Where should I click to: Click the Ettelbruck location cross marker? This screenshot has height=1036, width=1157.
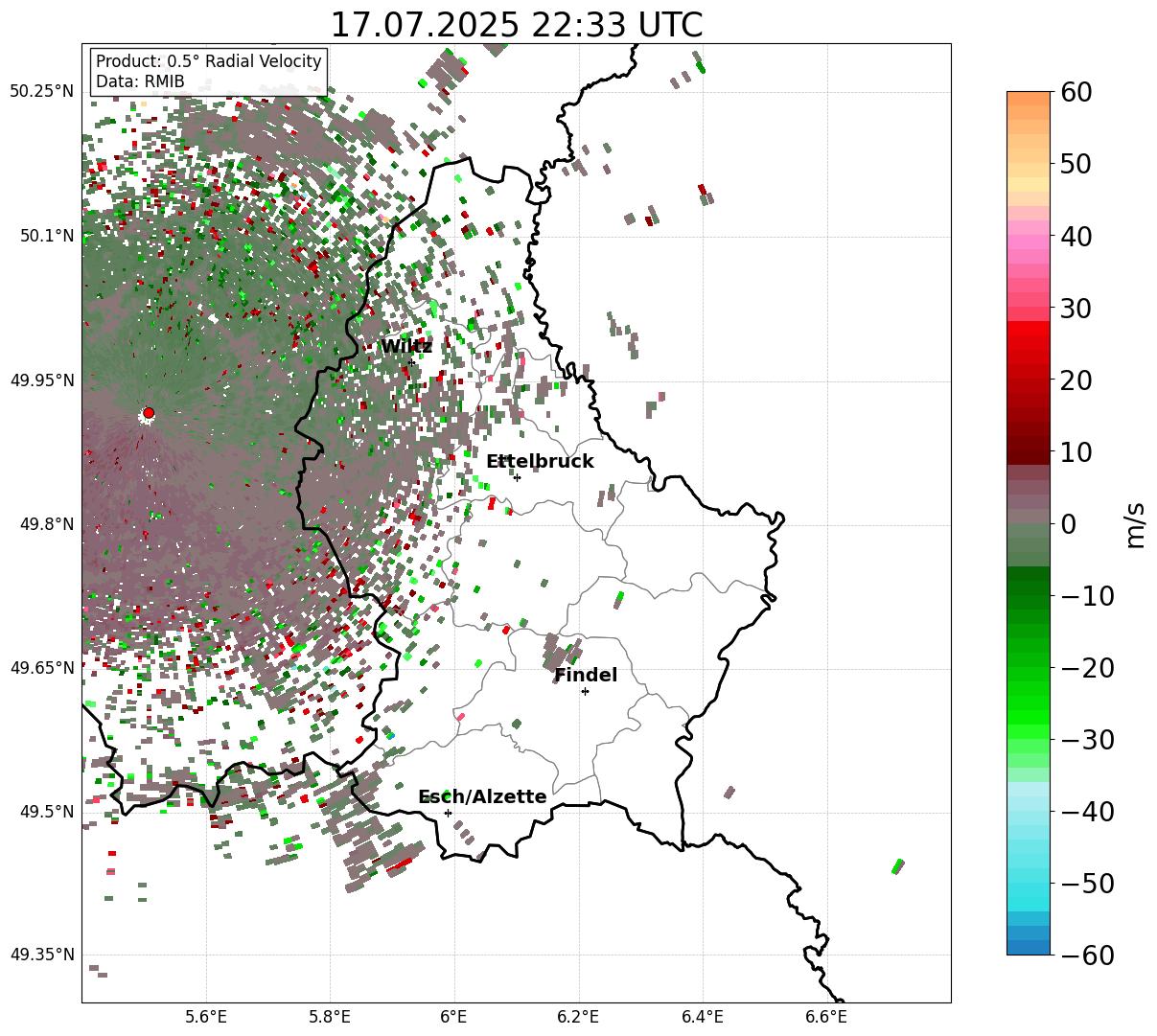pyautogui.click(x=517, y=477)
